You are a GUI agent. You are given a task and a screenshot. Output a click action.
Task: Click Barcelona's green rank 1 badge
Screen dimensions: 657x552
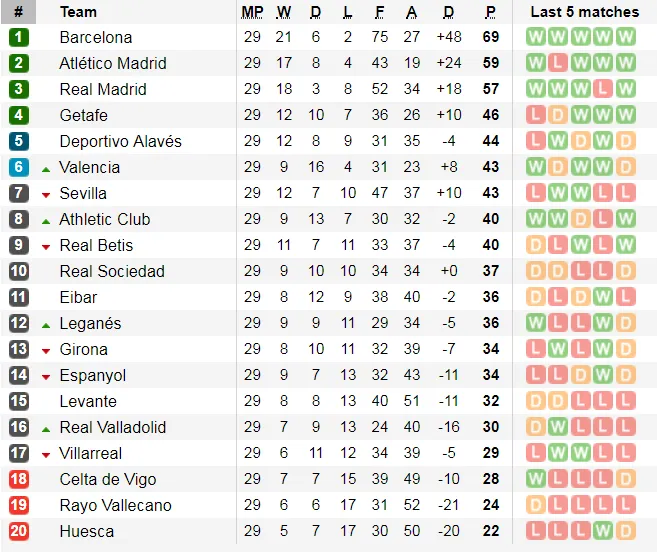pos(18,37)
